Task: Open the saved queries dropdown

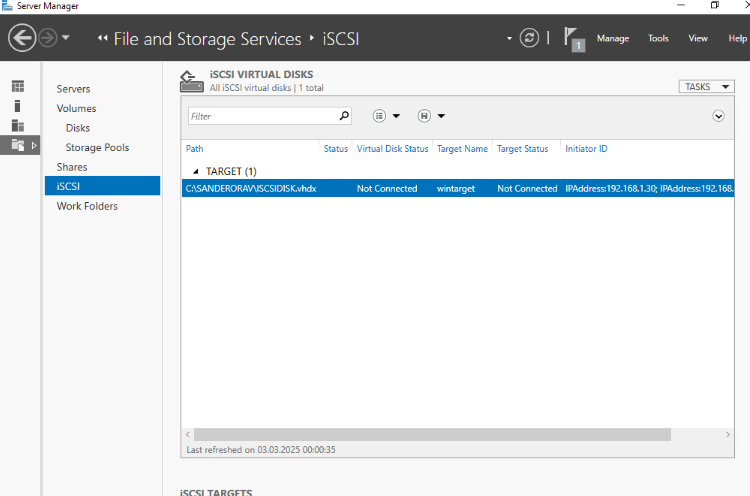Action: point(431,116)
